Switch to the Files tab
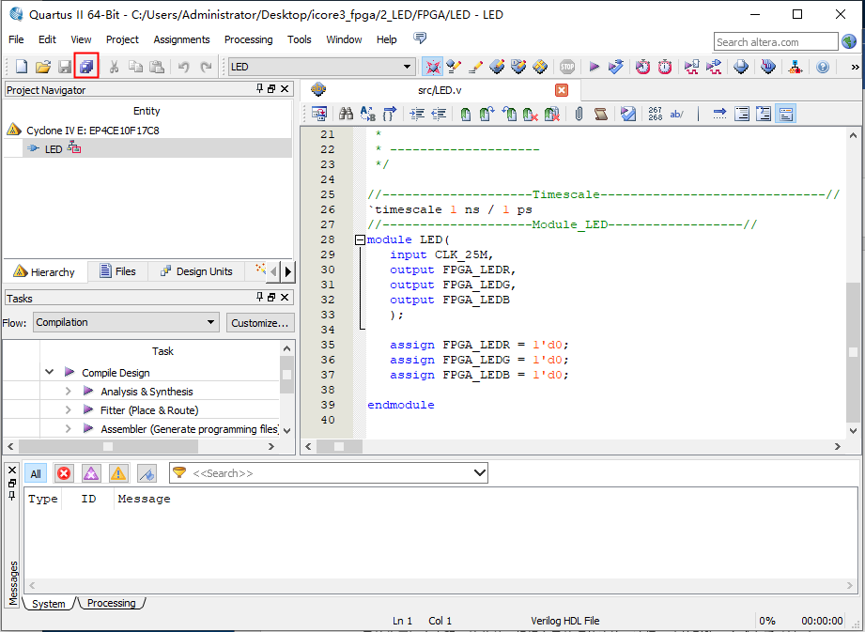The height and width of the screenshot is (632, 865). click(117, 271)
